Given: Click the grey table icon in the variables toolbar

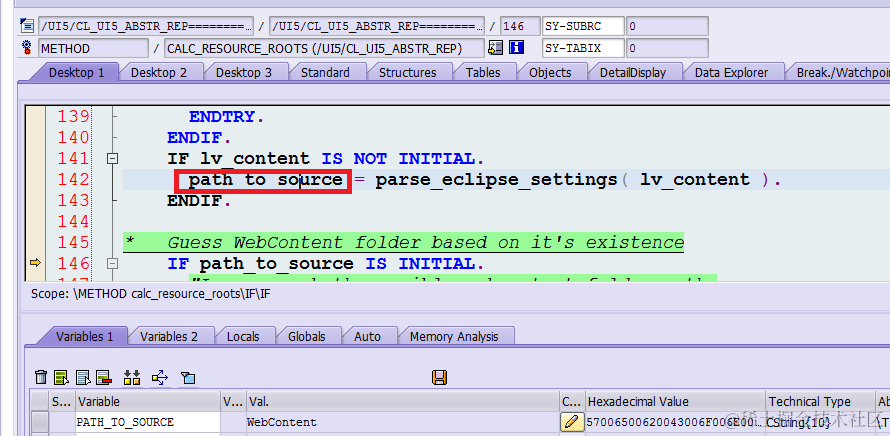Looking at the screenshot, I should click(x=83, y=377).
